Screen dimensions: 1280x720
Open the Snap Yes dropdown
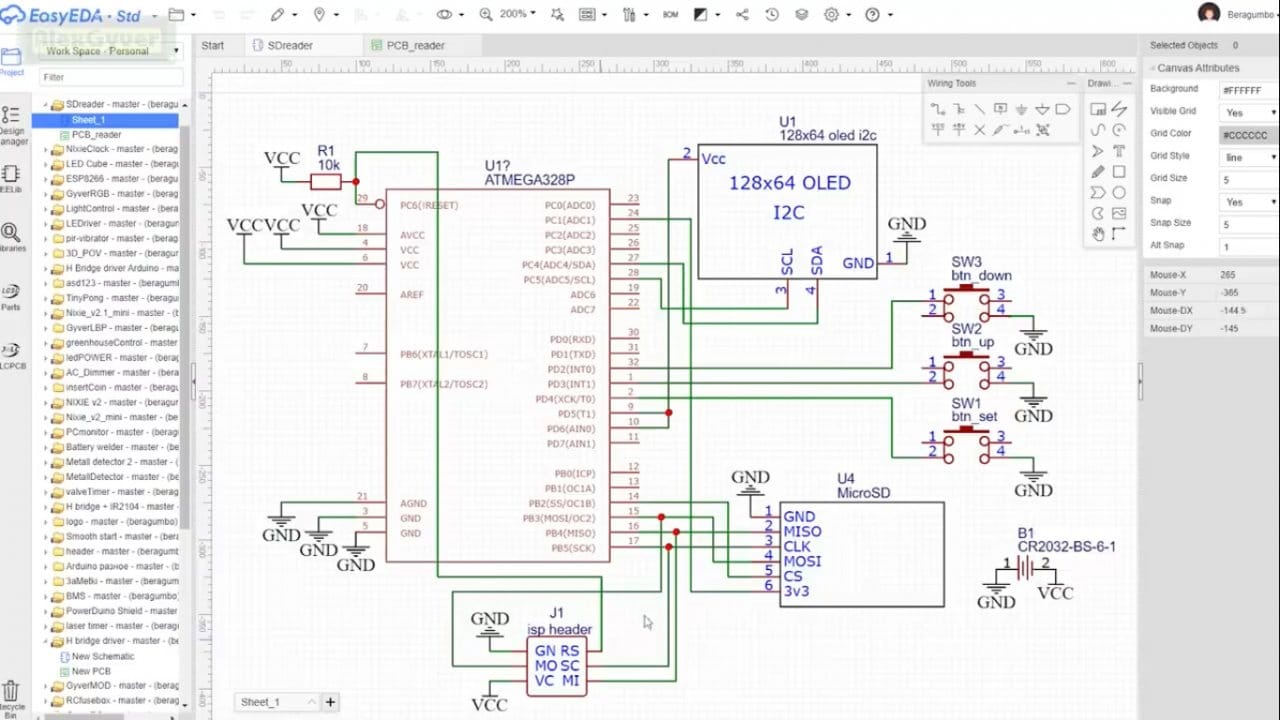coord(1250,202)
